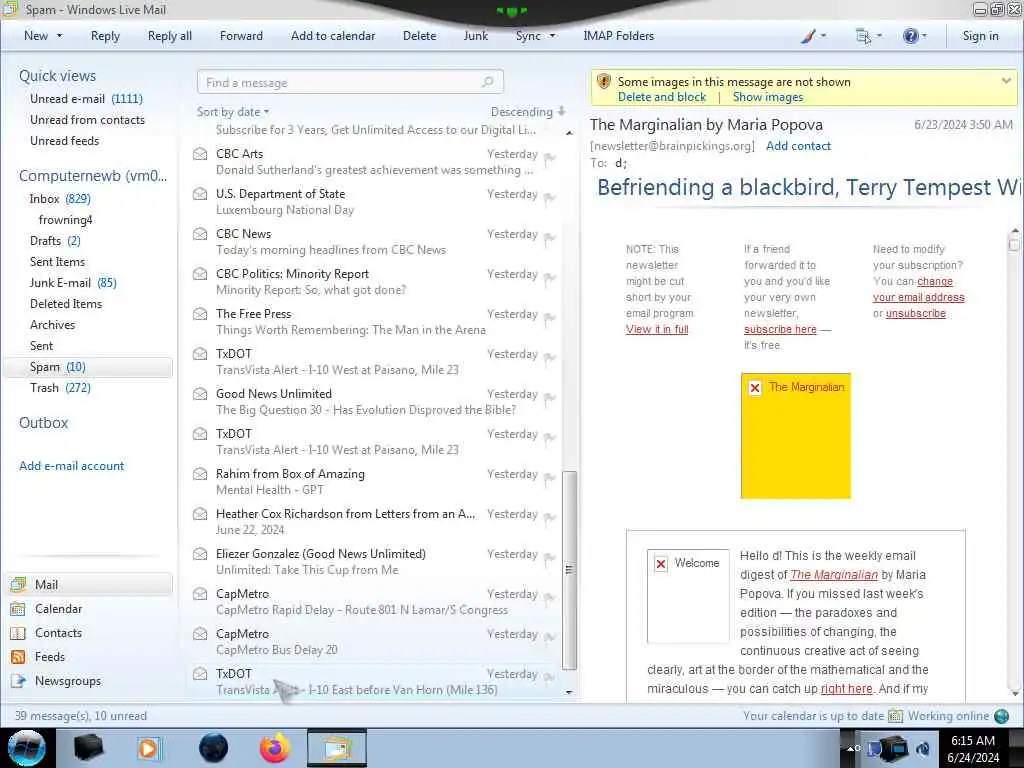The image size is (1024, 768).
Task: Click the Delete and block link
Action: tap(662, 97)
